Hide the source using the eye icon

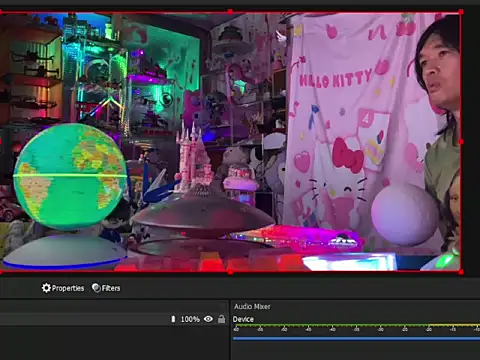click(x=208, y=319)
